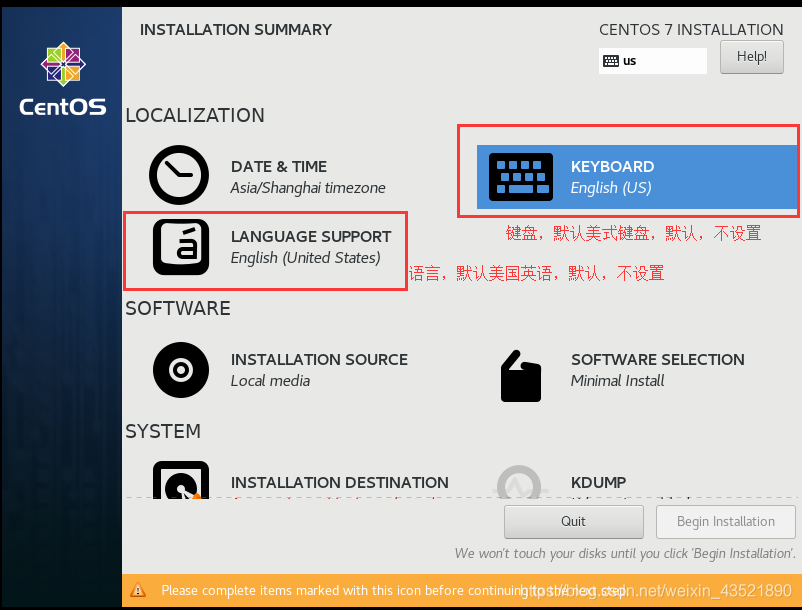Open the Installation Destination disk icon
Screen dimensions: 802x610
[x=181, y=480]
